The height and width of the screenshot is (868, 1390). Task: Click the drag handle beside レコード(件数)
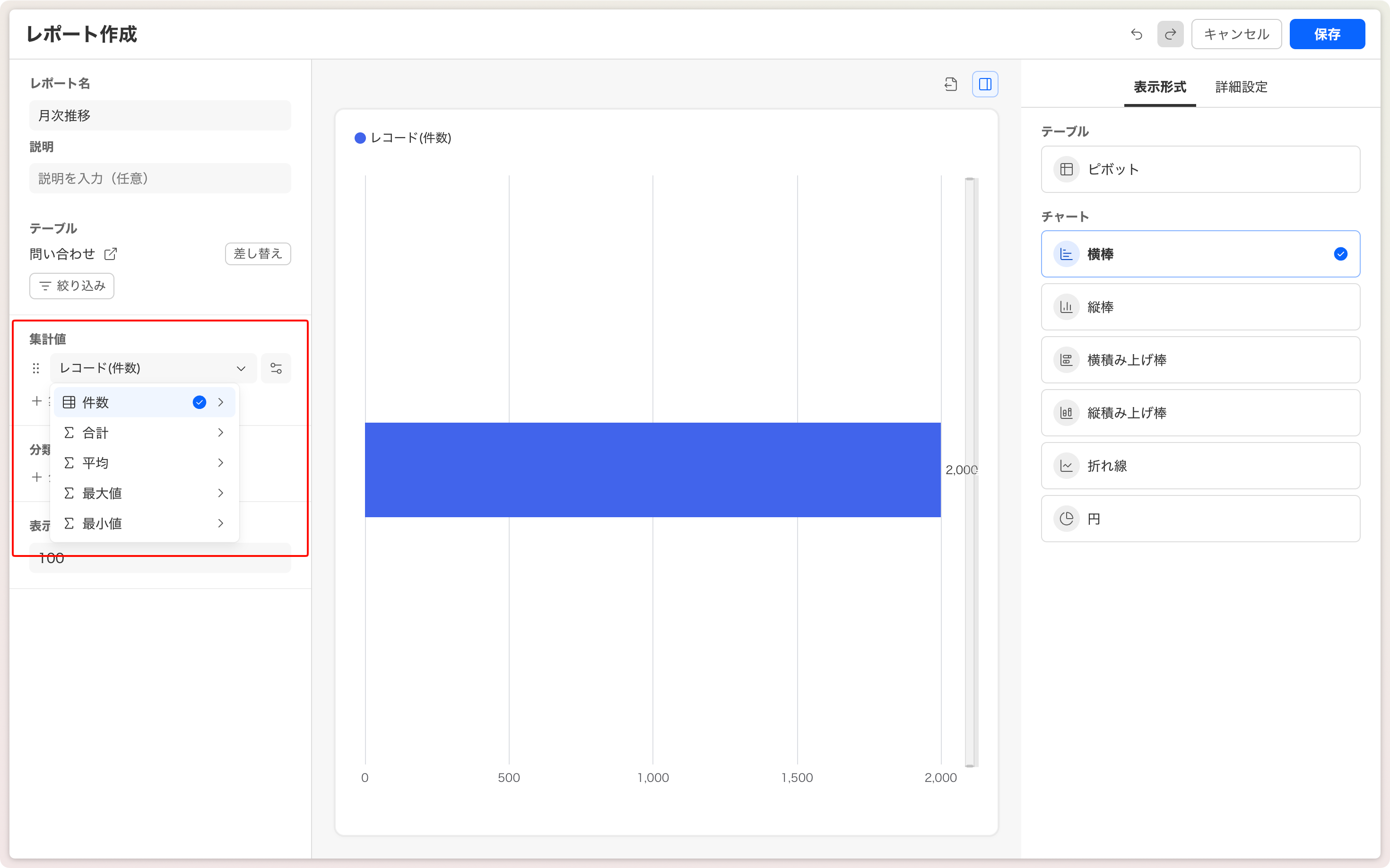tap(36, 368)
